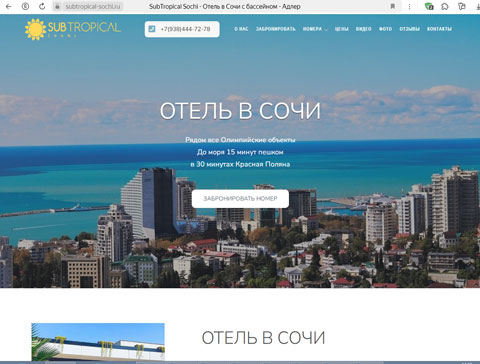Reload the page with the refresh icon

(42, 6)
